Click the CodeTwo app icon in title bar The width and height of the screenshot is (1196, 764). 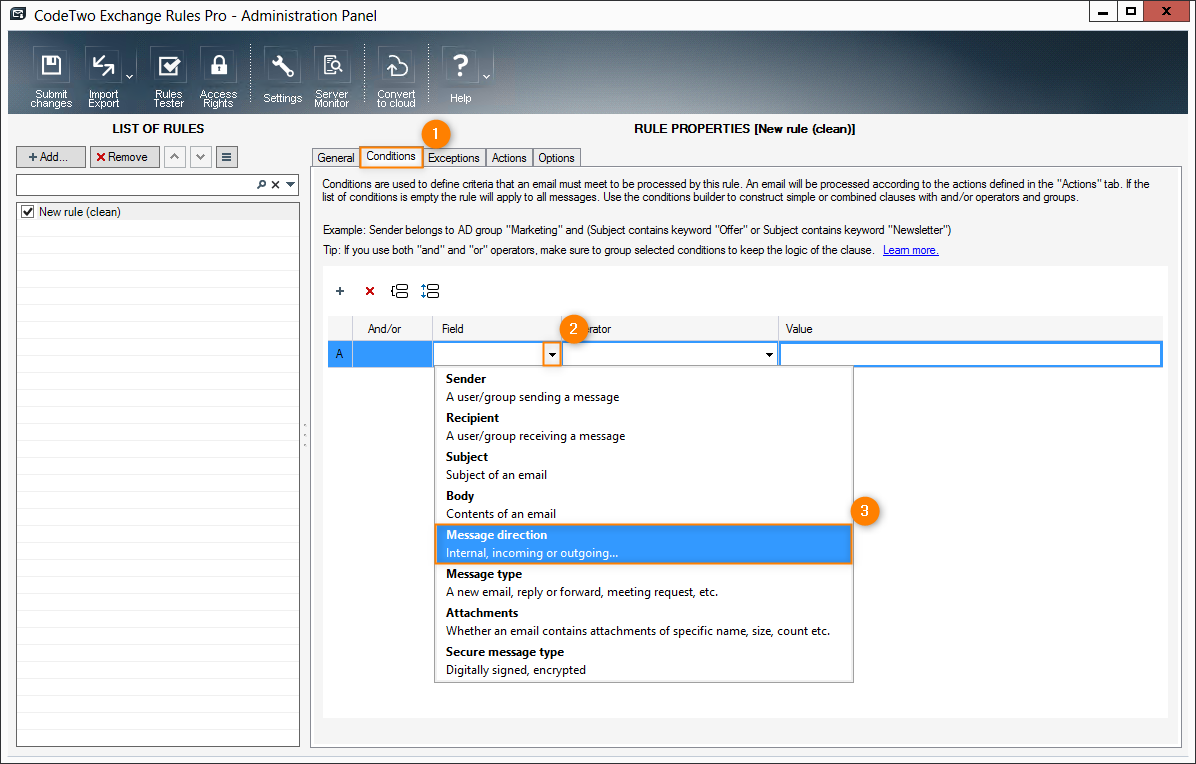click(18, 14)
